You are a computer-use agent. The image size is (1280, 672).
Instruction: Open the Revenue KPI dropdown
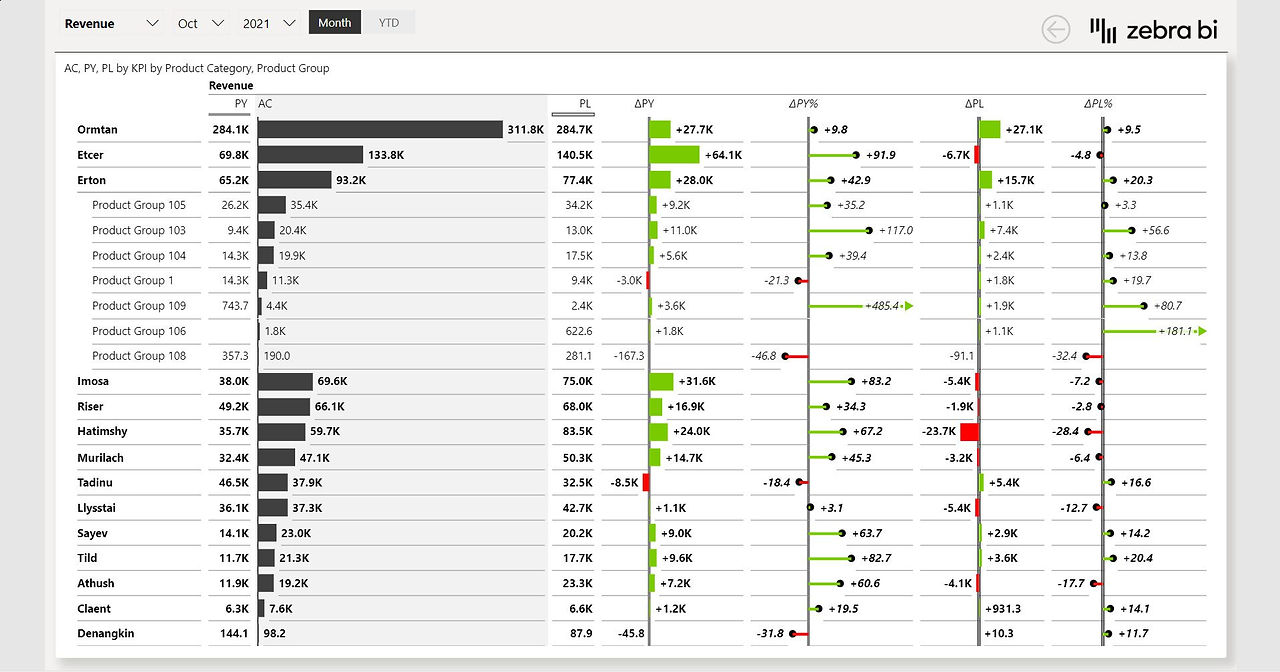point(111,23)
